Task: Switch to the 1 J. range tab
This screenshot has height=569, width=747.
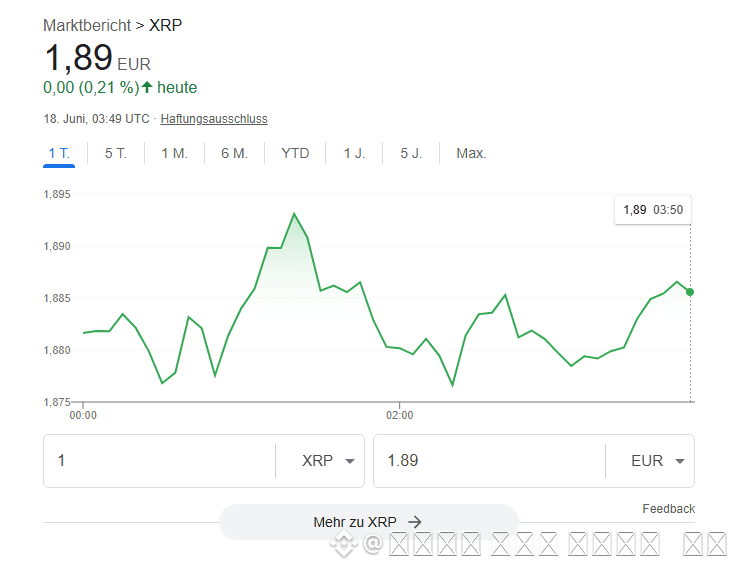Action: (x=354, y=153)
